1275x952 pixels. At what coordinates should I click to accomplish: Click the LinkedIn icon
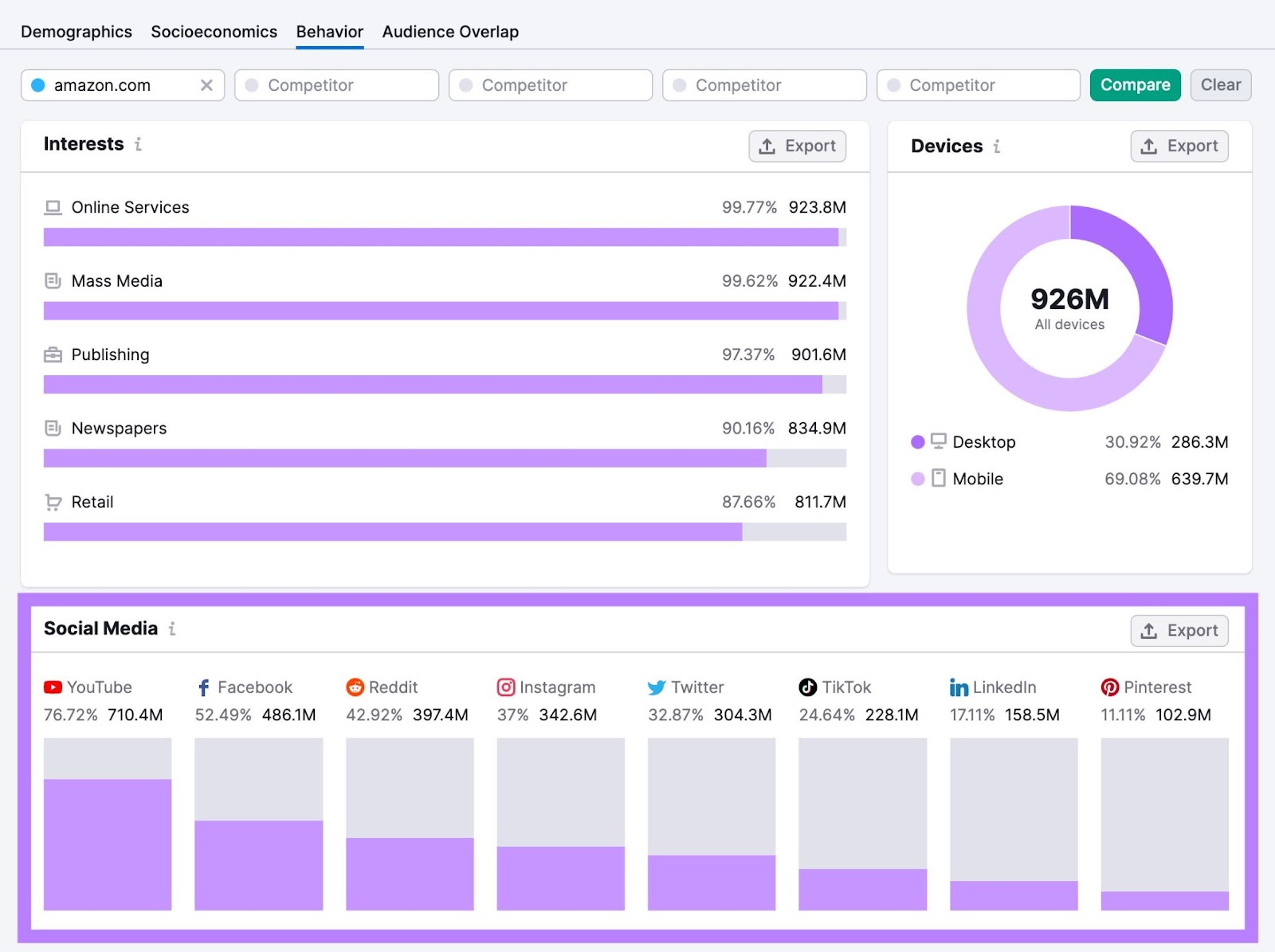(x=959, y=687)
